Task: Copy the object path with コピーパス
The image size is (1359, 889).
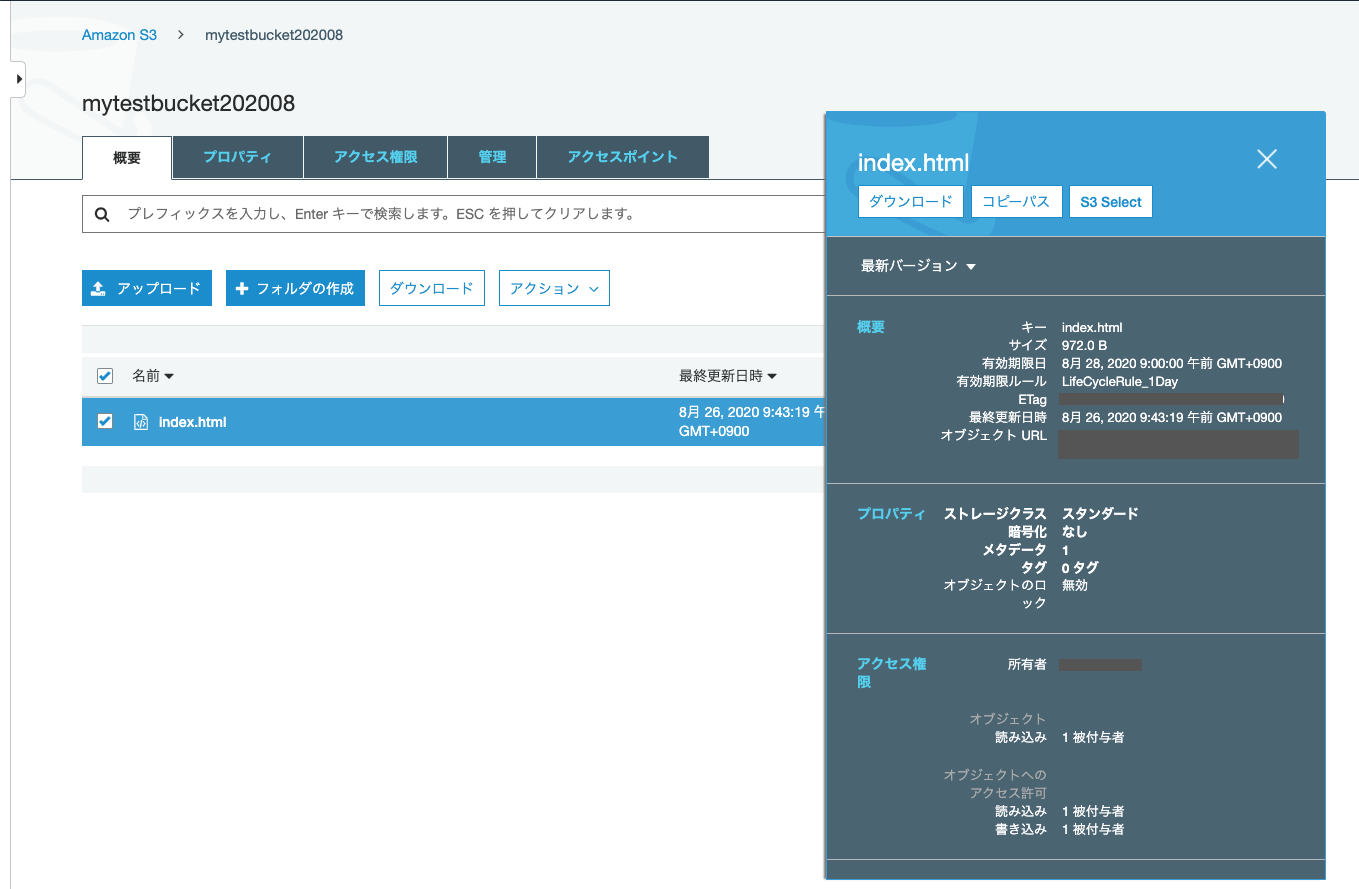Action: 1016,201
